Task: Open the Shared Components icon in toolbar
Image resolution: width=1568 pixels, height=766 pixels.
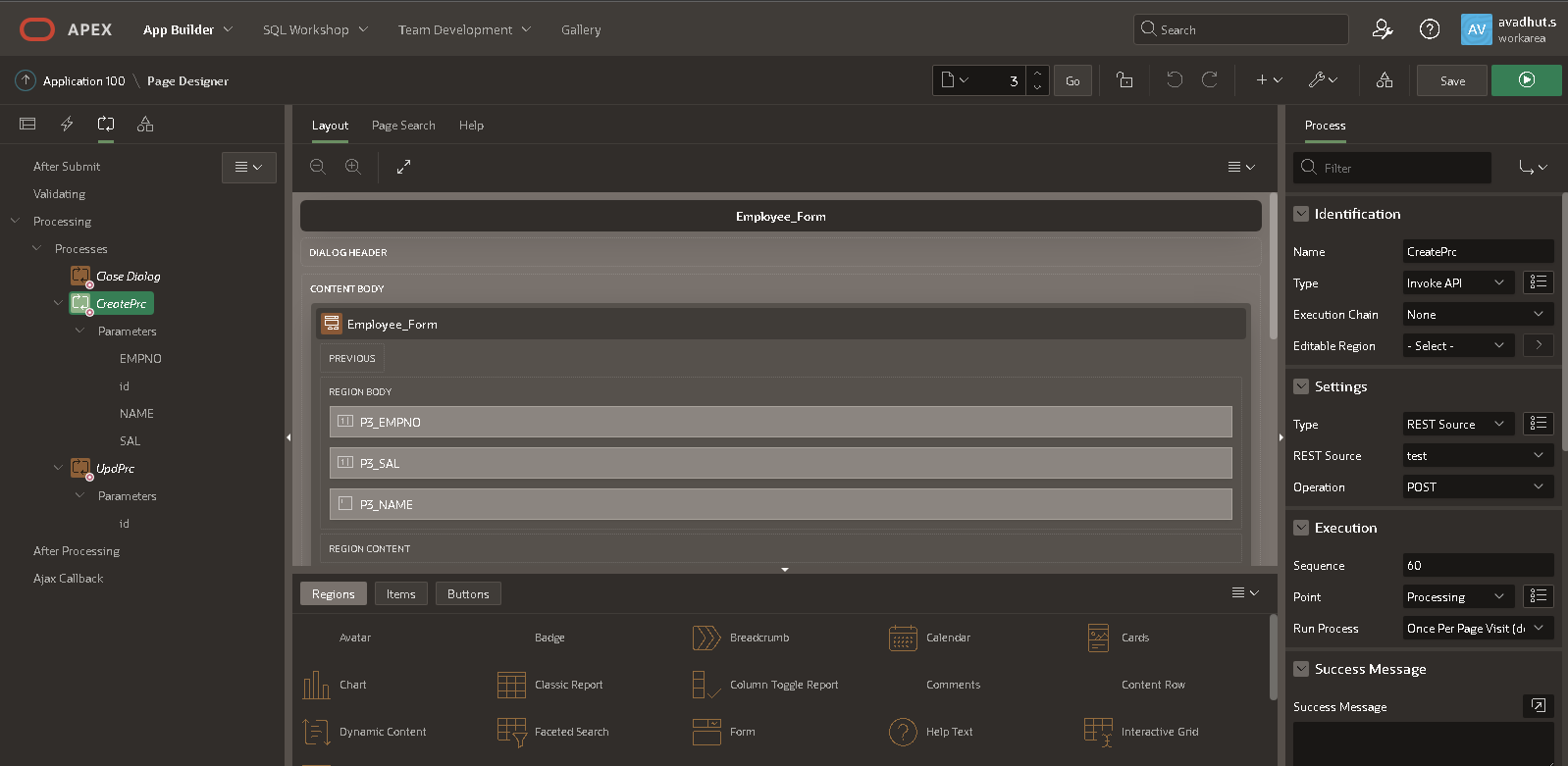Action: click(x=1385, y=80)
